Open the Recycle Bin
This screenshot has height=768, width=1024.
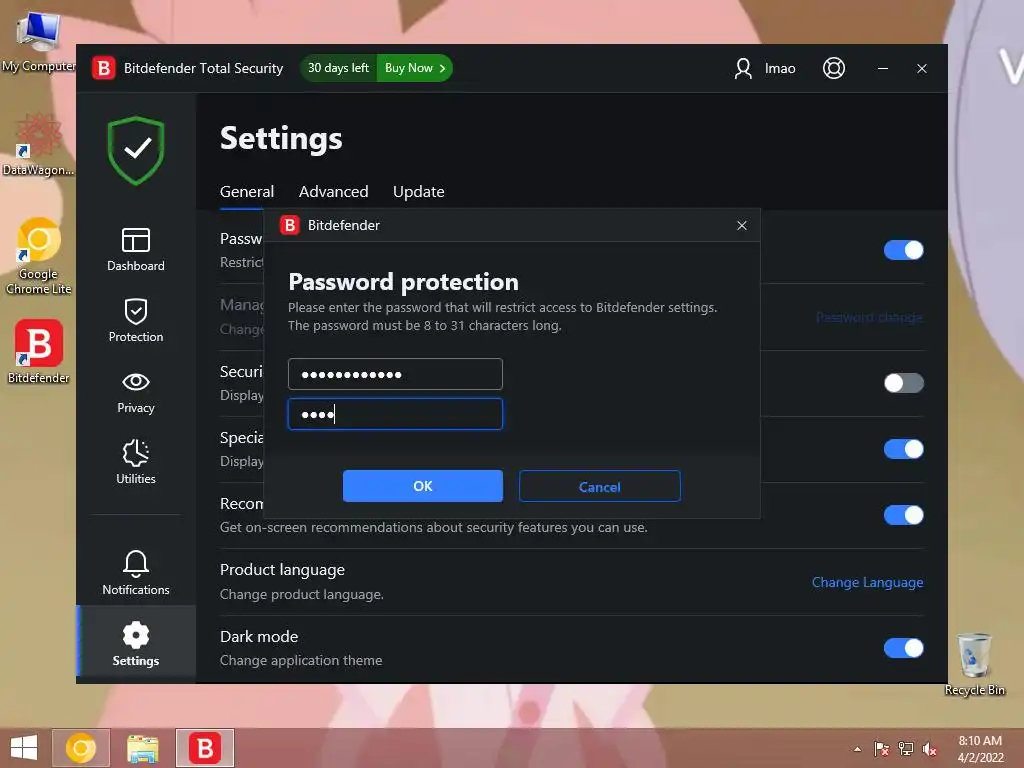point(974,664)
